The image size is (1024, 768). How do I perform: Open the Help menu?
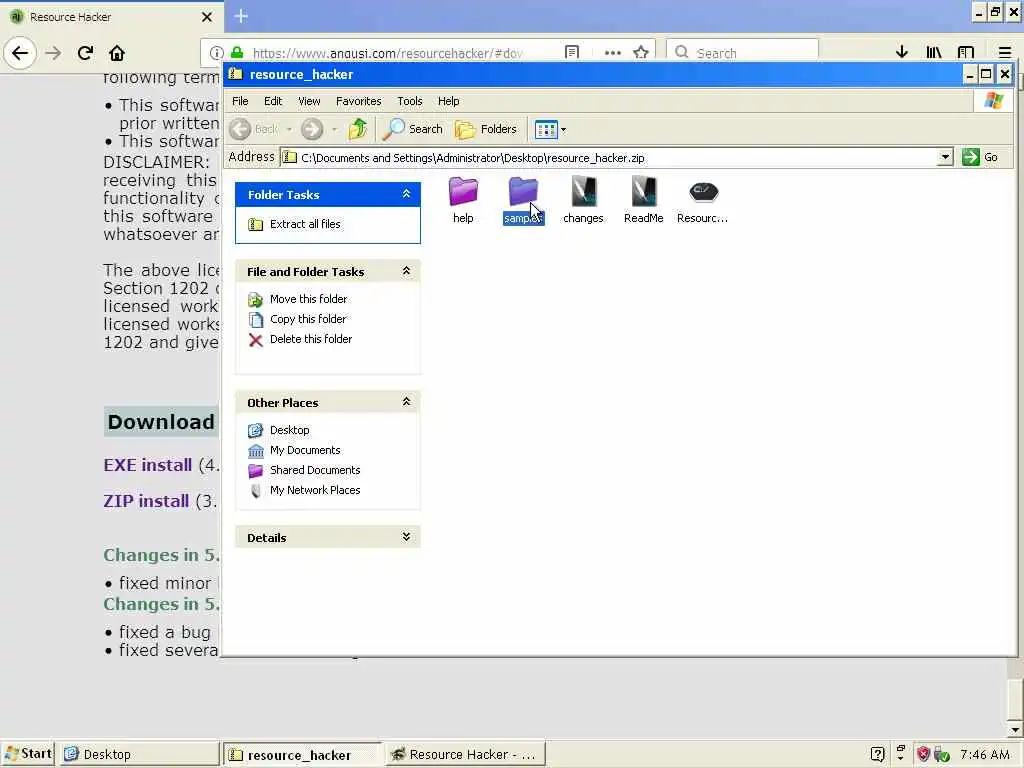[x=448, y=101]
